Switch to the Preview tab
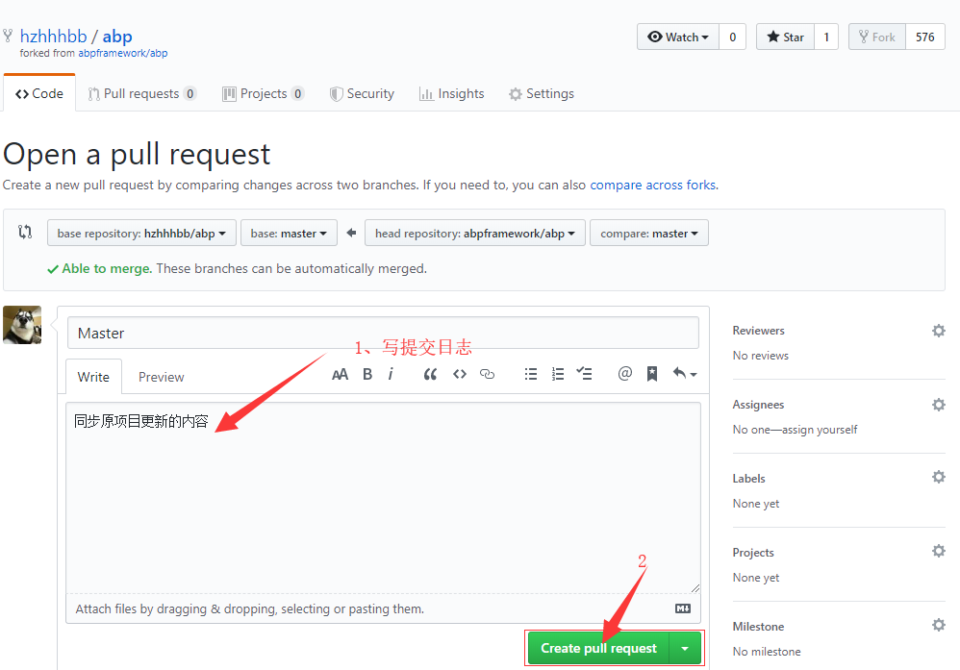The image size is (960, 670). point(161,377)
